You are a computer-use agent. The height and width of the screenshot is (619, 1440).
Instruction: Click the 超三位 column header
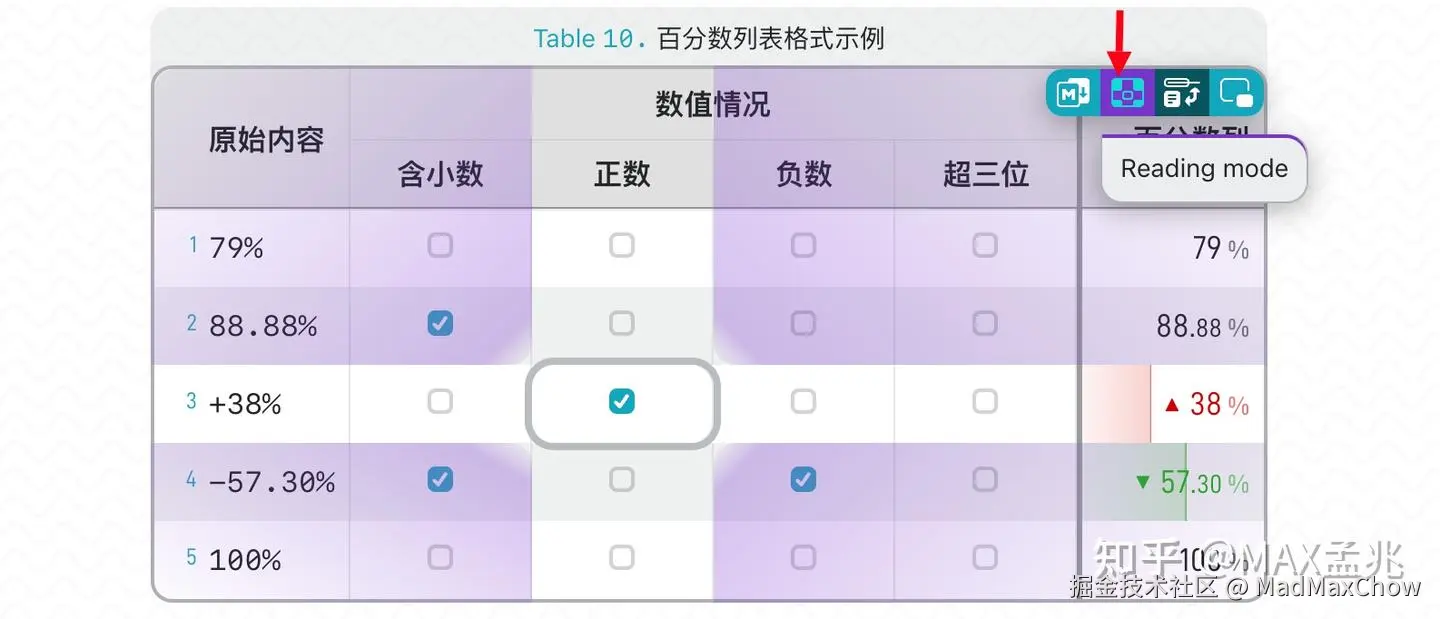tap(985, 174)
